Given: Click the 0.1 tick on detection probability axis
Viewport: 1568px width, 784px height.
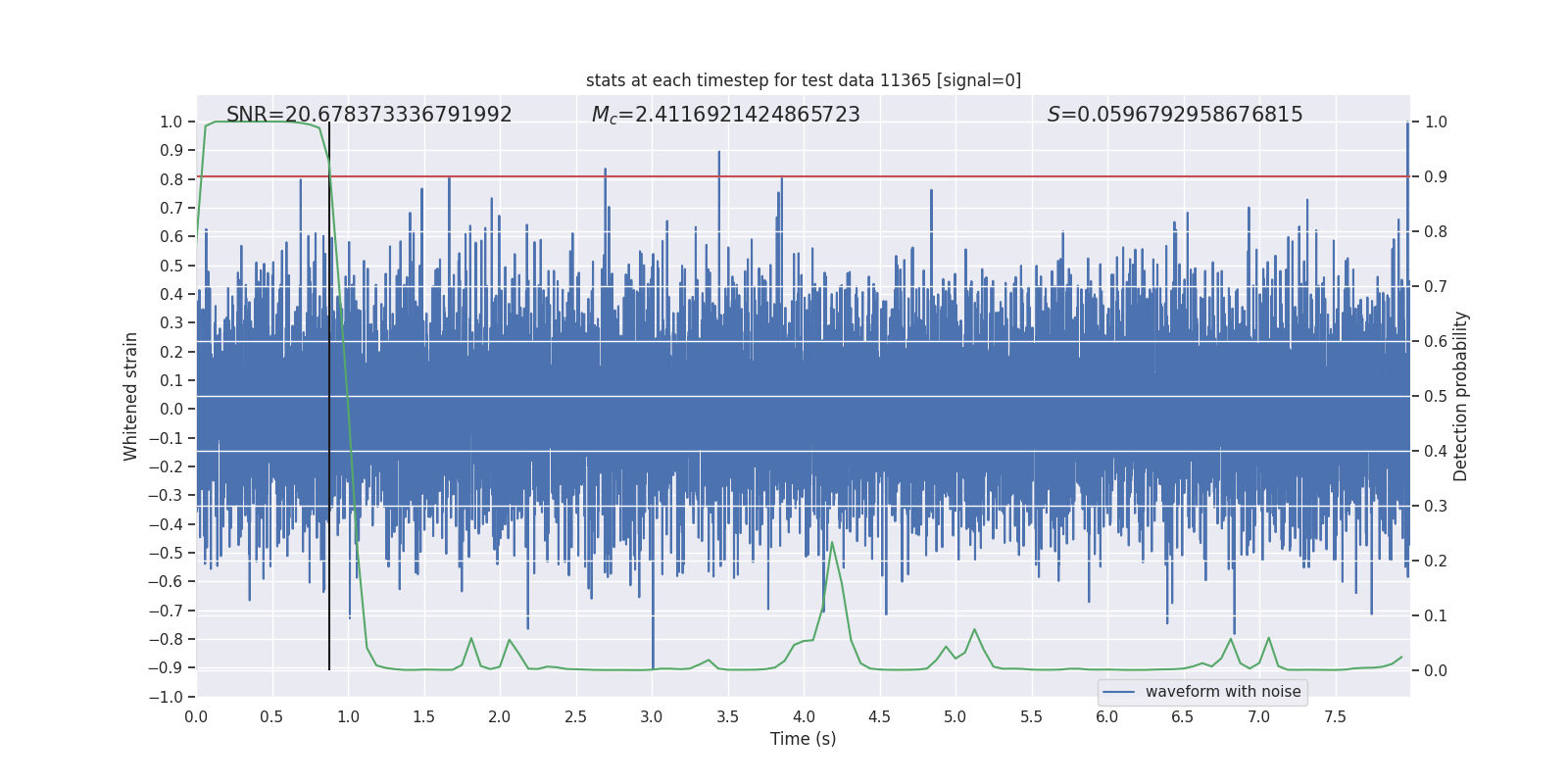Looking at the screenshot, I should pyautogui.click(x=1436, y=616).
